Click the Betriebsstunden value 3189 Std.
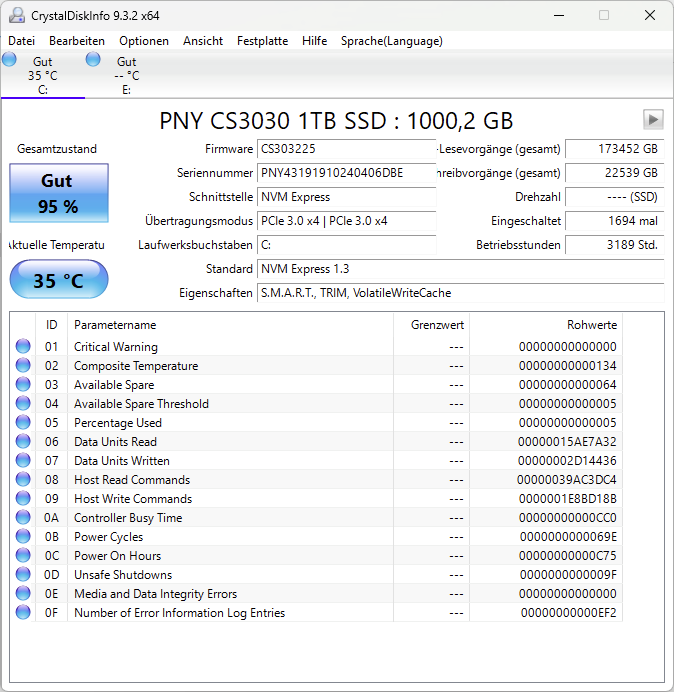 click(614, 245)
